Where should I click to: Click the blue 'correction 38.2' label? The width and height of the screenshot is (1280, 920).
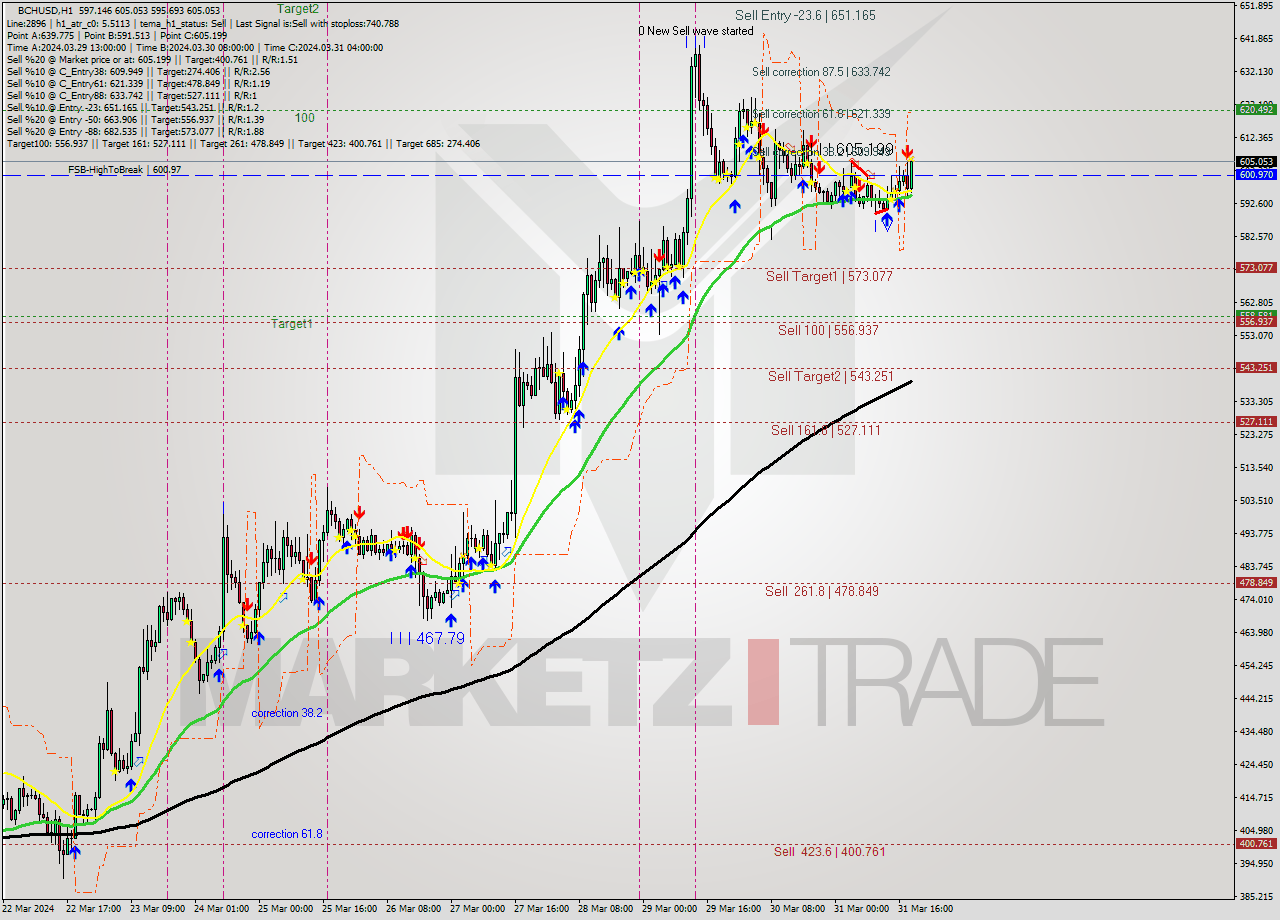coord(287,713)
